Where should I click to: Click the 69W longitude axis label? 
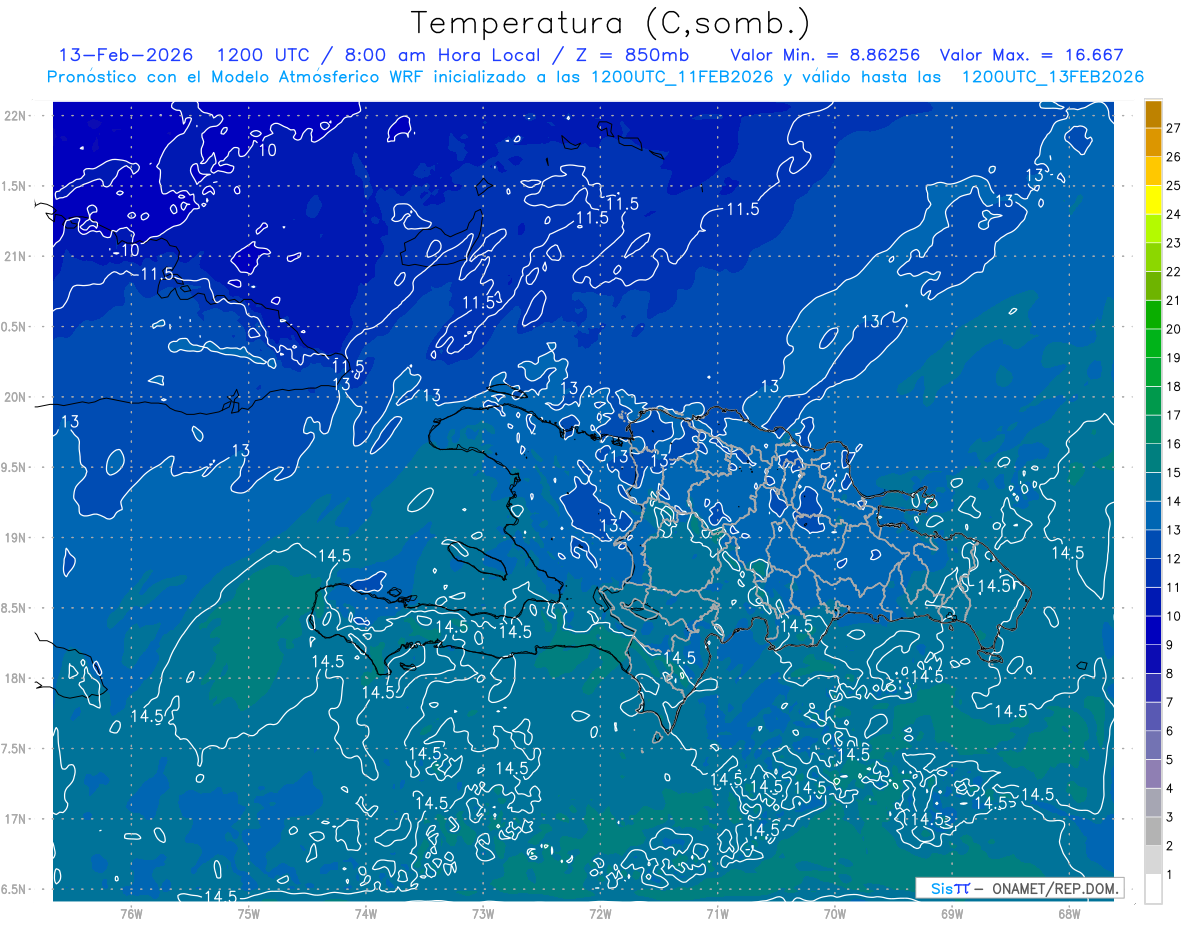[952, 913]
